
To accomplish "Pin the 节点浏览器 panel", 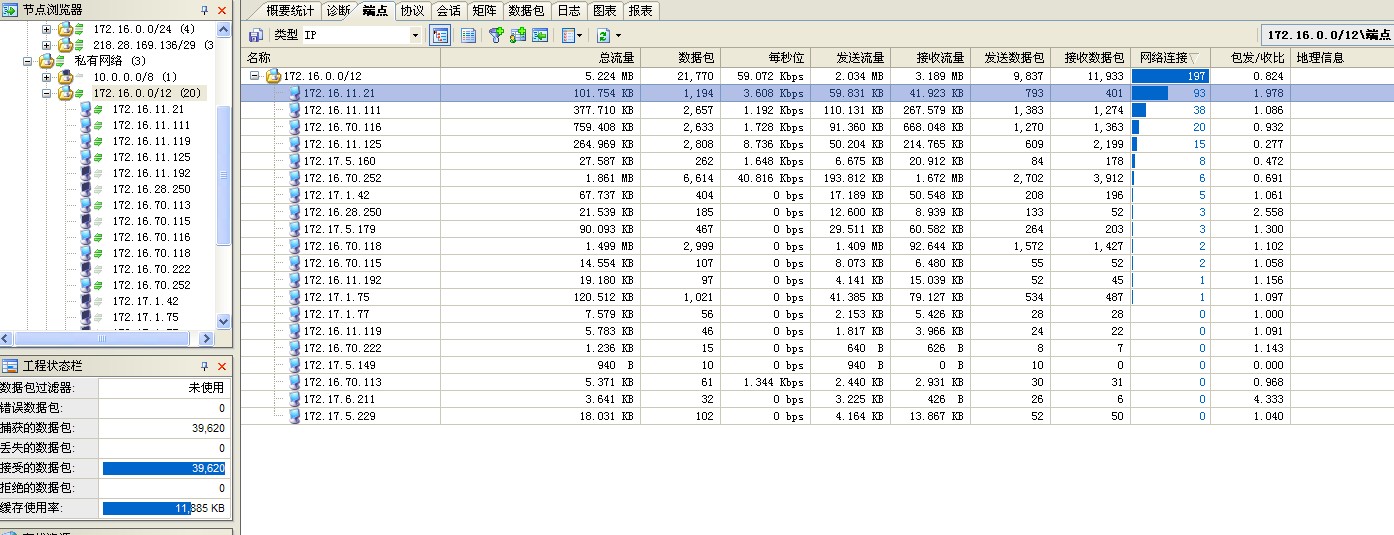I will click(205, 10).
